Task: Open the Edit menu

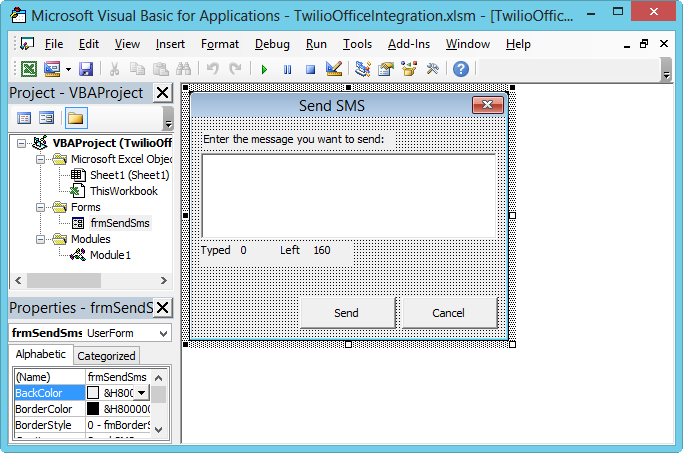Action: point(89,44)
